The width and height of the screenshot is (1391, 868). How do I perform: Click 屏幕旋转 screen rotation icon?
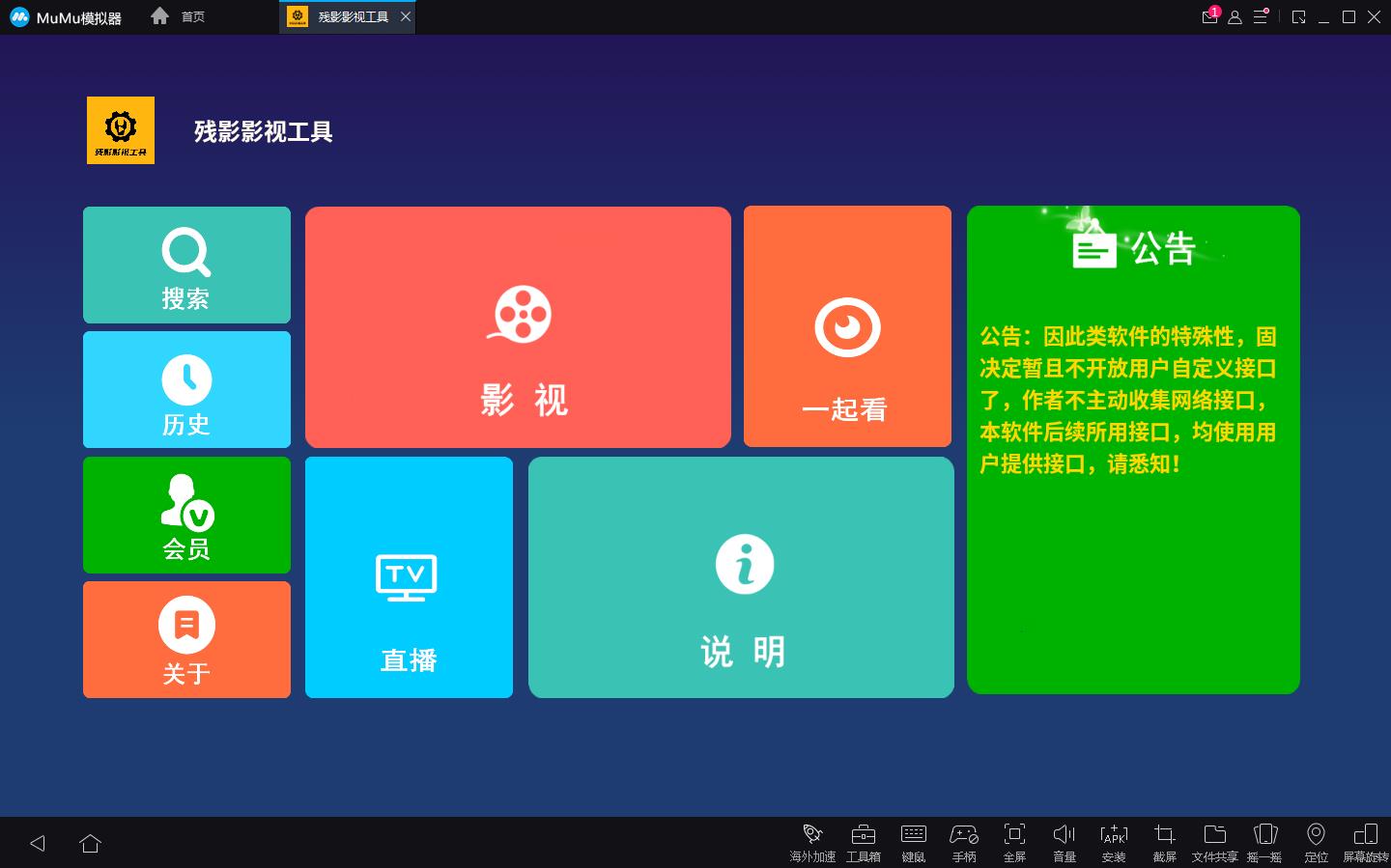(x=1366, y=842)
